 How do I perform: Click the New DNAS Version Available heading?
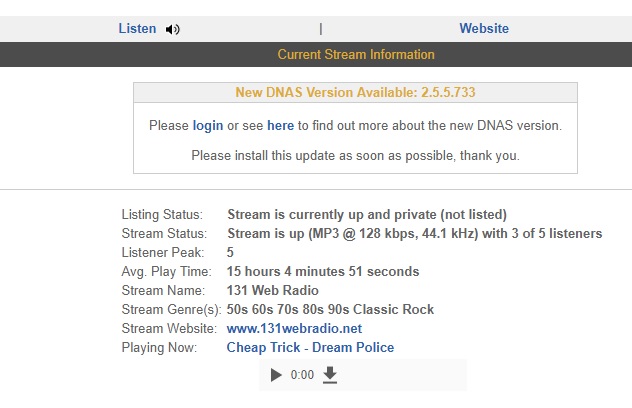tap(355, 93)
